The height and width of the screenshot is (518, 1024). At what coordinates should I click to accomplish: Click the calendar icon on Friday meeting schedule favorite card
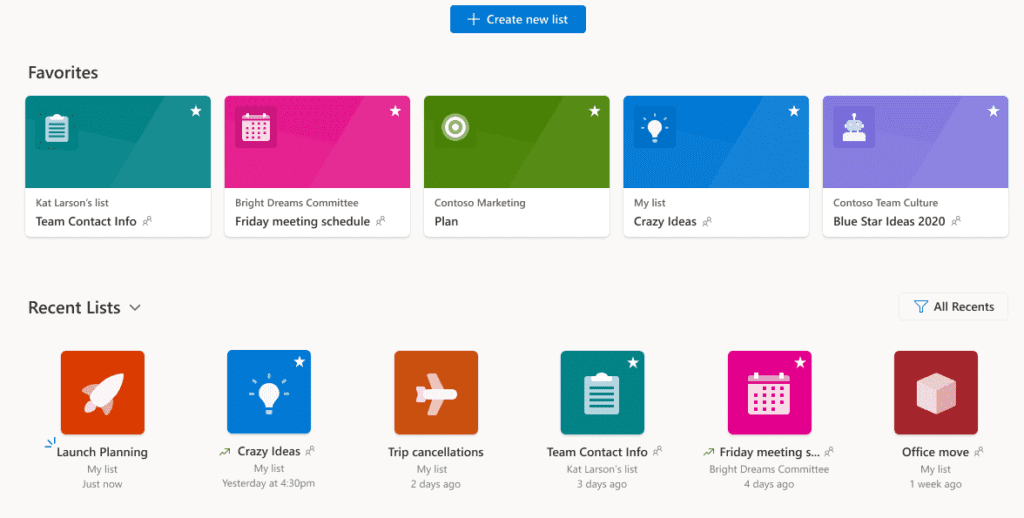(x=255, y=127)
